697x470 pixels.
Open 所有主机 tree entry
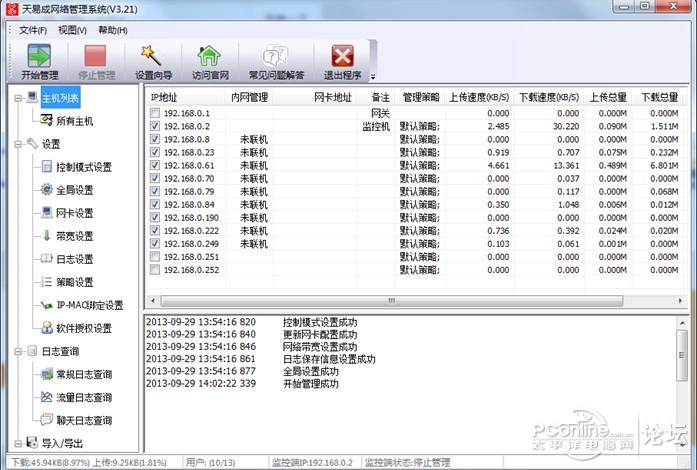pyautogui.click(x=75, y=121)
